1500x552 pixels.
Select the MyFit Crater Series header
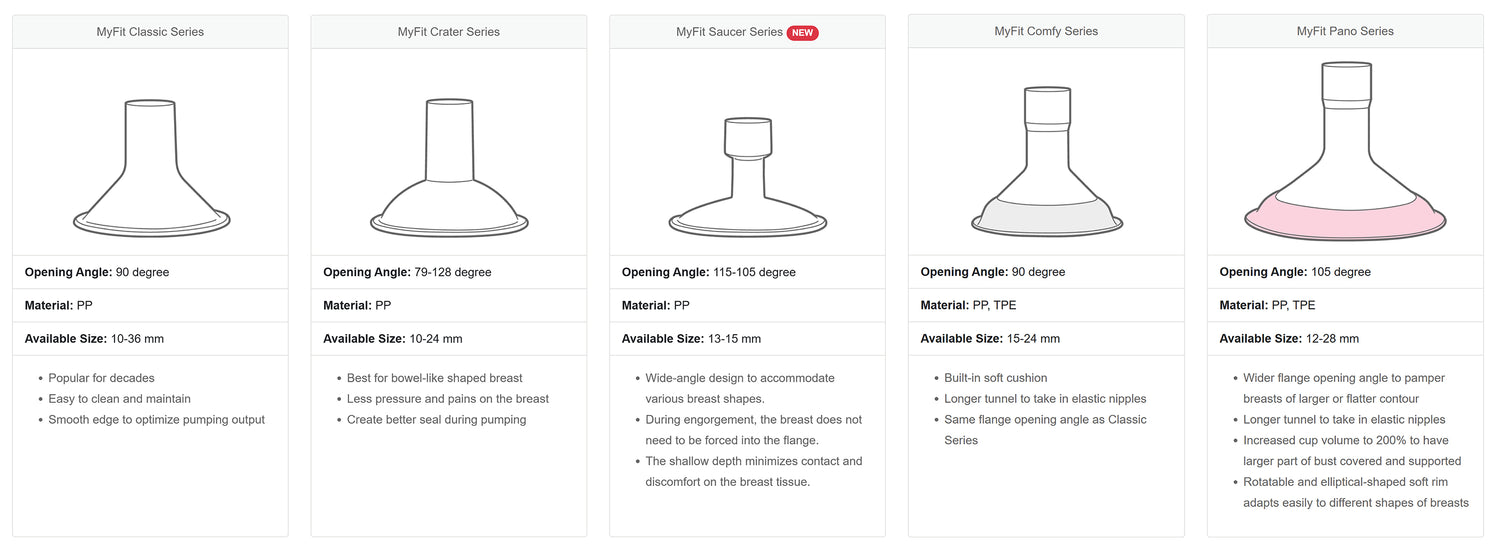(449, 32)
